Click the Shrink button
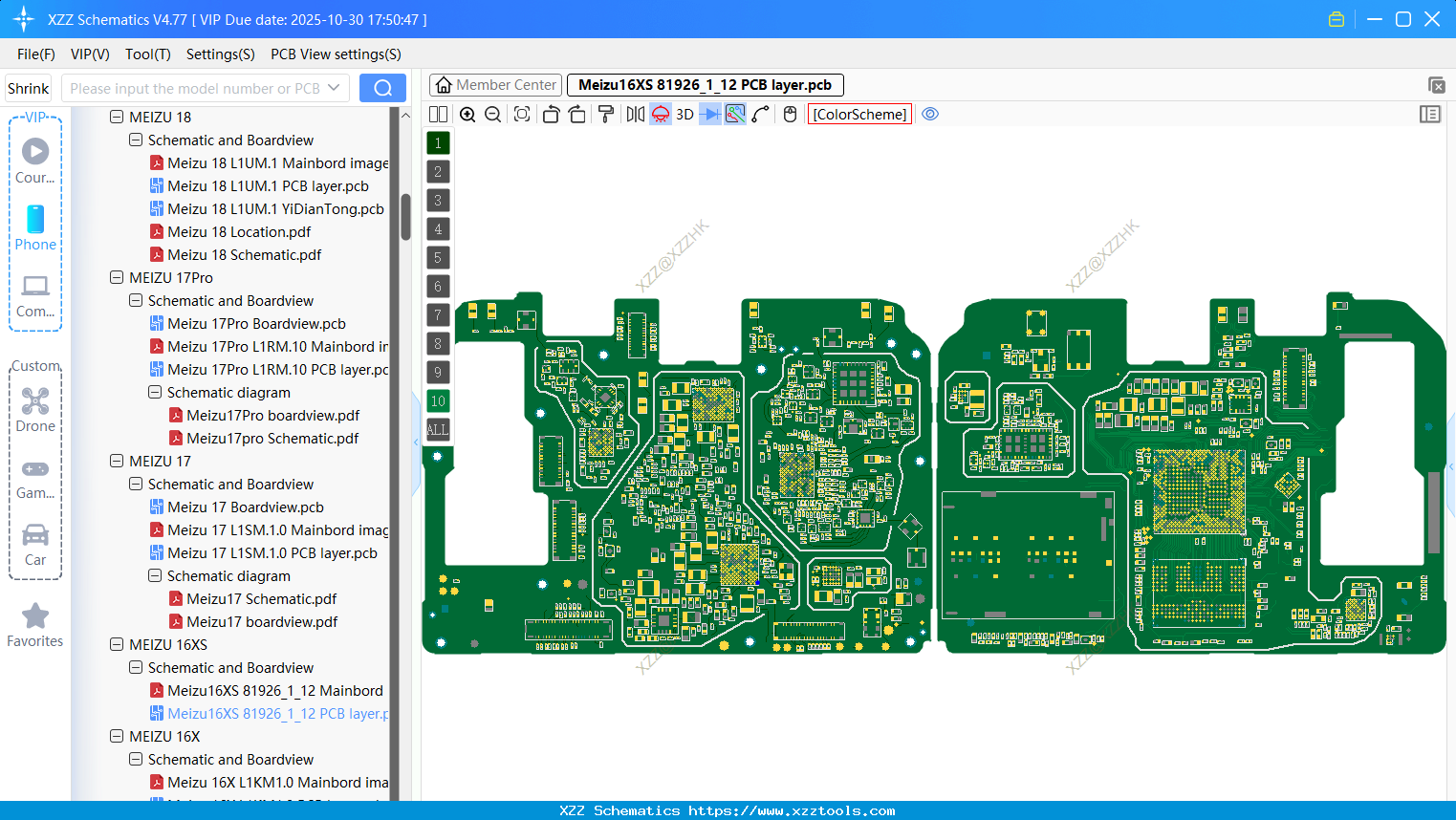Screen dimensions: 1456x820 (x=28, y=87)
